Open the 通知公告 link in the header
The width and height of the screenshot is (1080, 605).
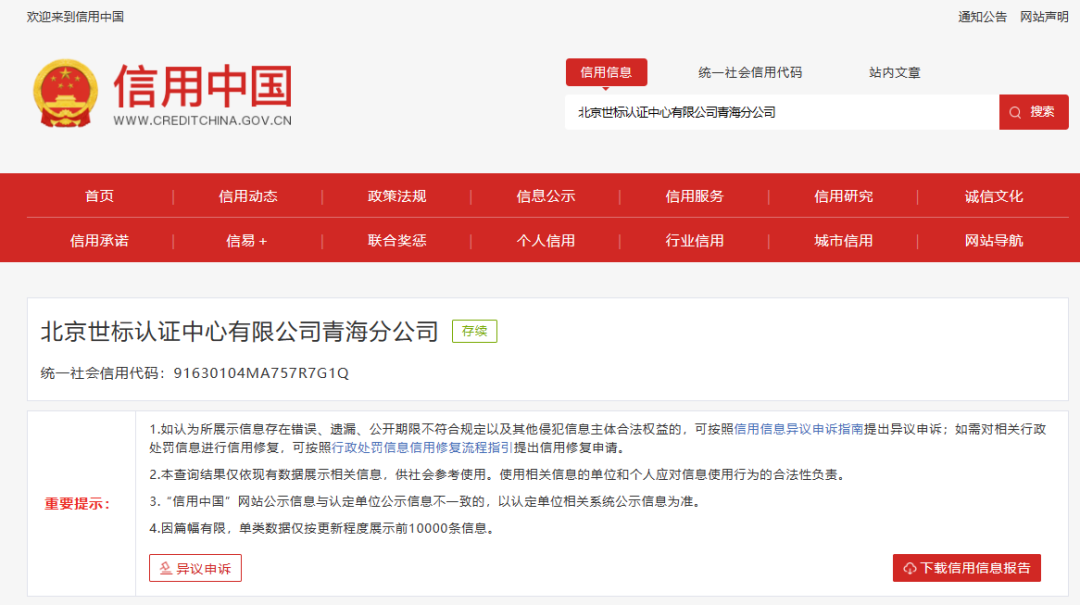[x=985, y=17]
